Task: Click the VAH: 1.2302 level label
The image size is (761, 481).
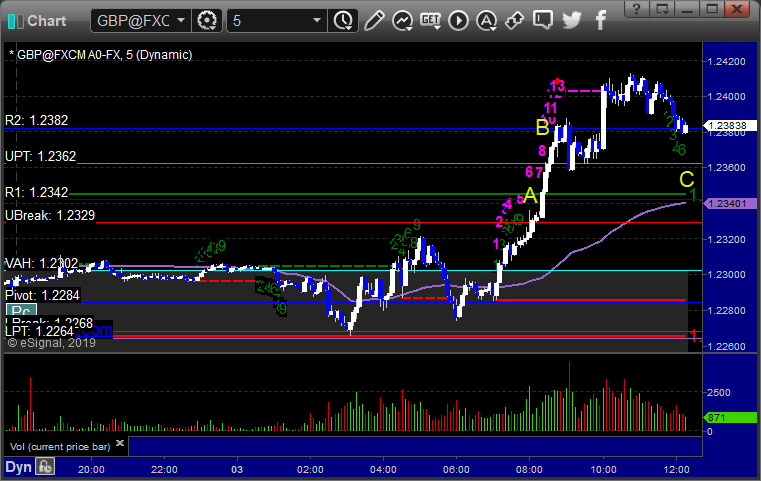Action: [41, 264]
